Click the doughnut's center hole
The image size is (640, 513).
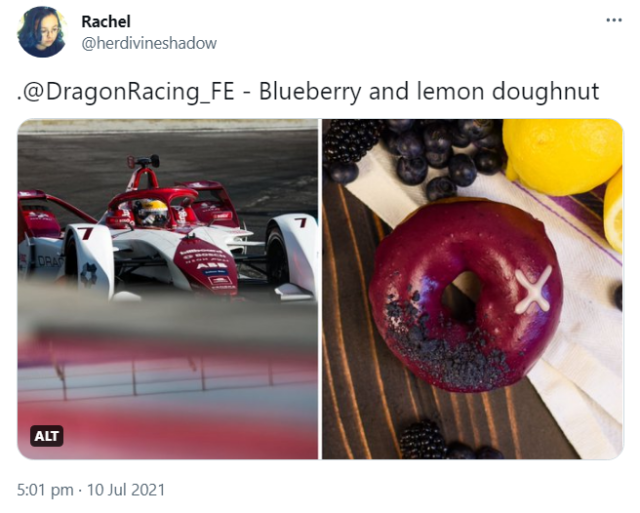tap(462, 293)
